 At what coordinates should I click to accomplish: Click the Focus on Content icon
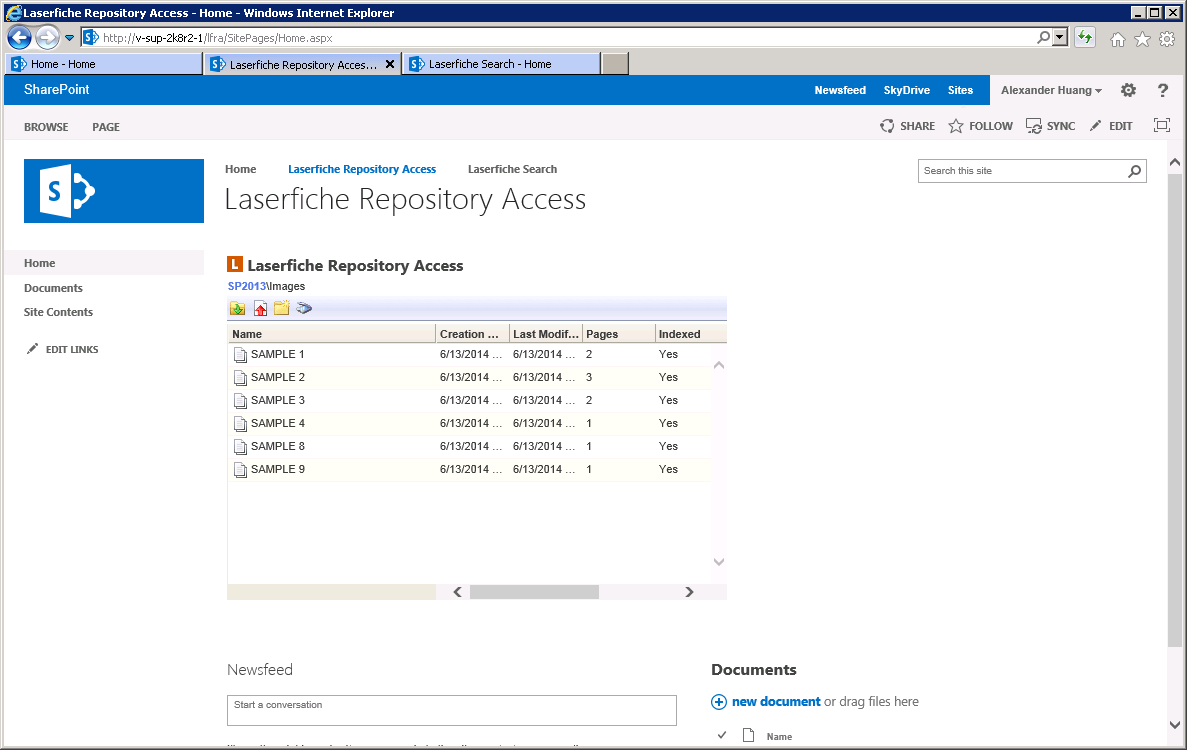point(1161,126)
